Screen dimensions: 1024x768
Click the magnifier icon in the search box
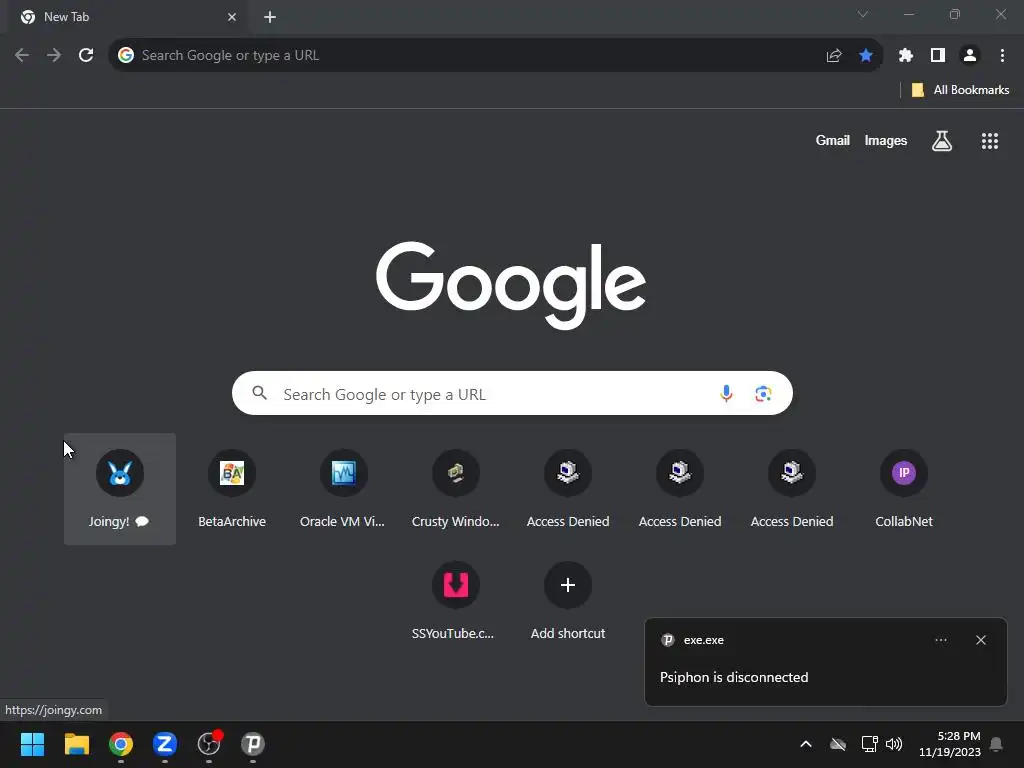(260, 393)
